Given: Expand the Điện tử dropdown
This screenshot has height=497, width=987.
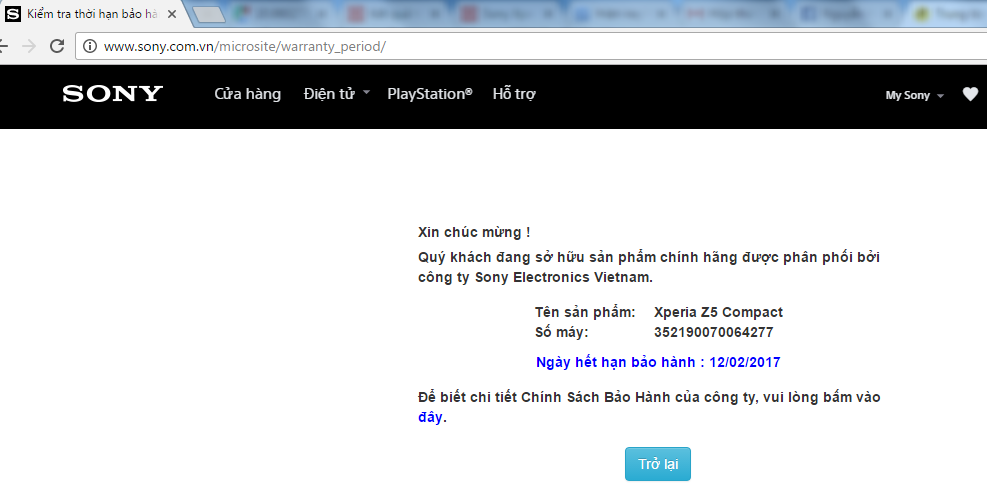Looking at the screenshot, I should click(336, 94).
